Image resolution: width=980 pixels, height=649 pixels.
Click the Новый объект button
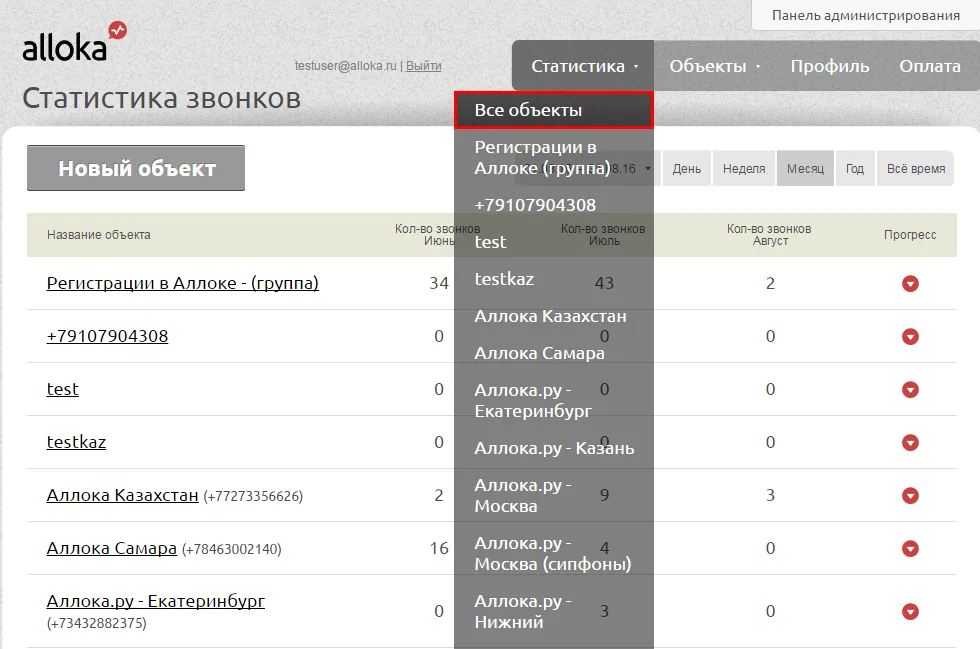click(x=136, y=168)
